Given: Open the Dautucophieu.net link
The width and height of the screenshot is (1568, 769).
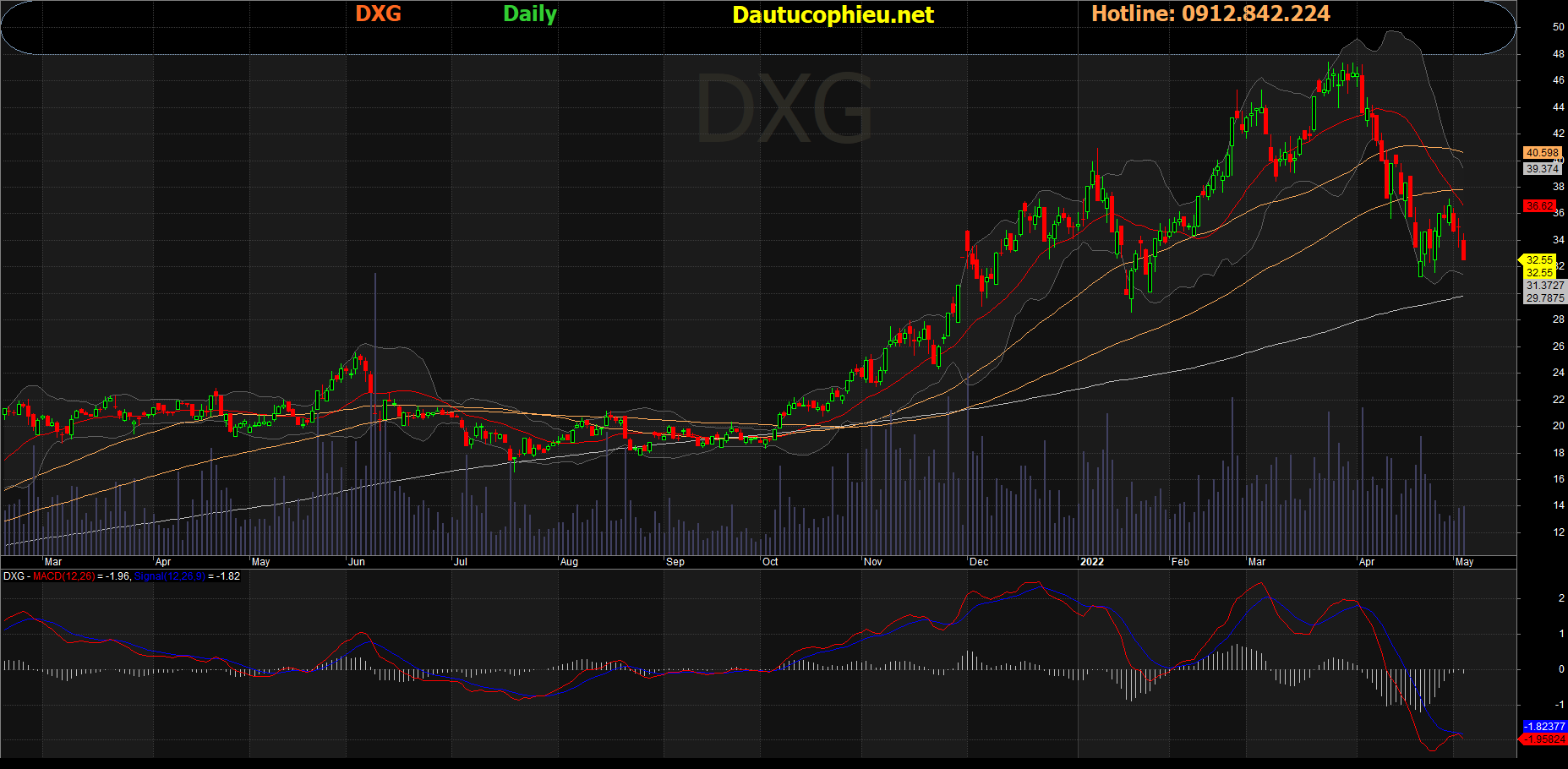Looking at the screenshot, I should [x=833, y=15].
